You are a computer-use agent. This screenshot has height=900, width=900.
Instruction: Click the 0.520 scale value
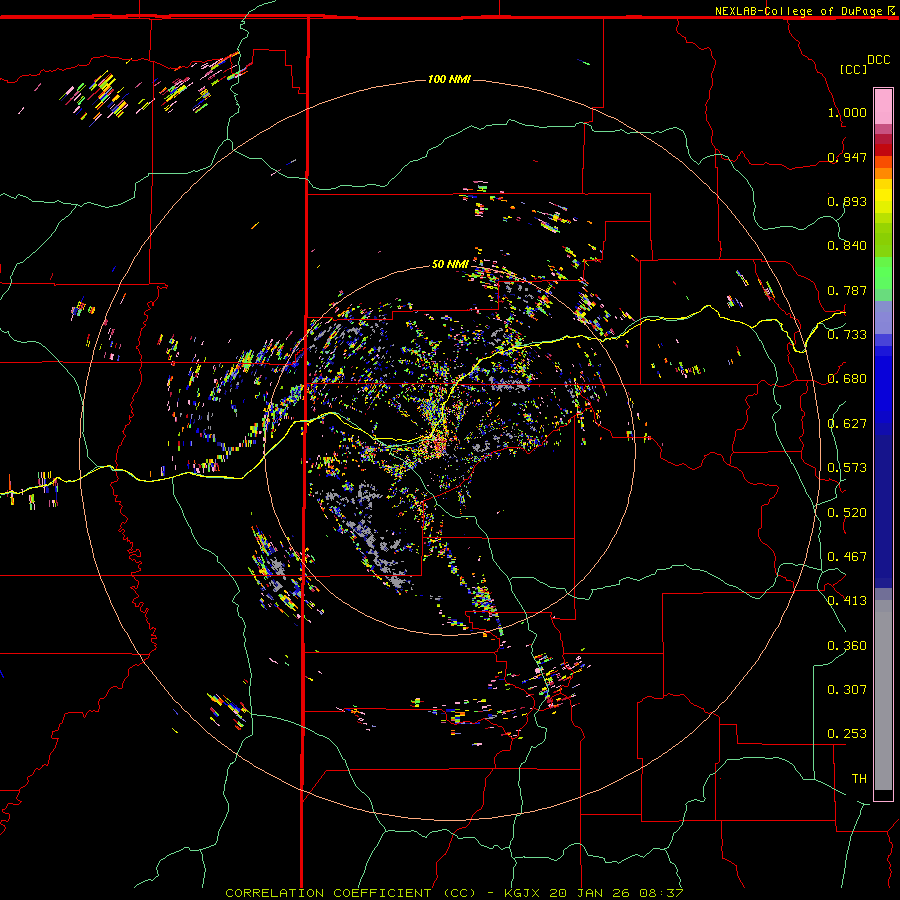[847, 513]
